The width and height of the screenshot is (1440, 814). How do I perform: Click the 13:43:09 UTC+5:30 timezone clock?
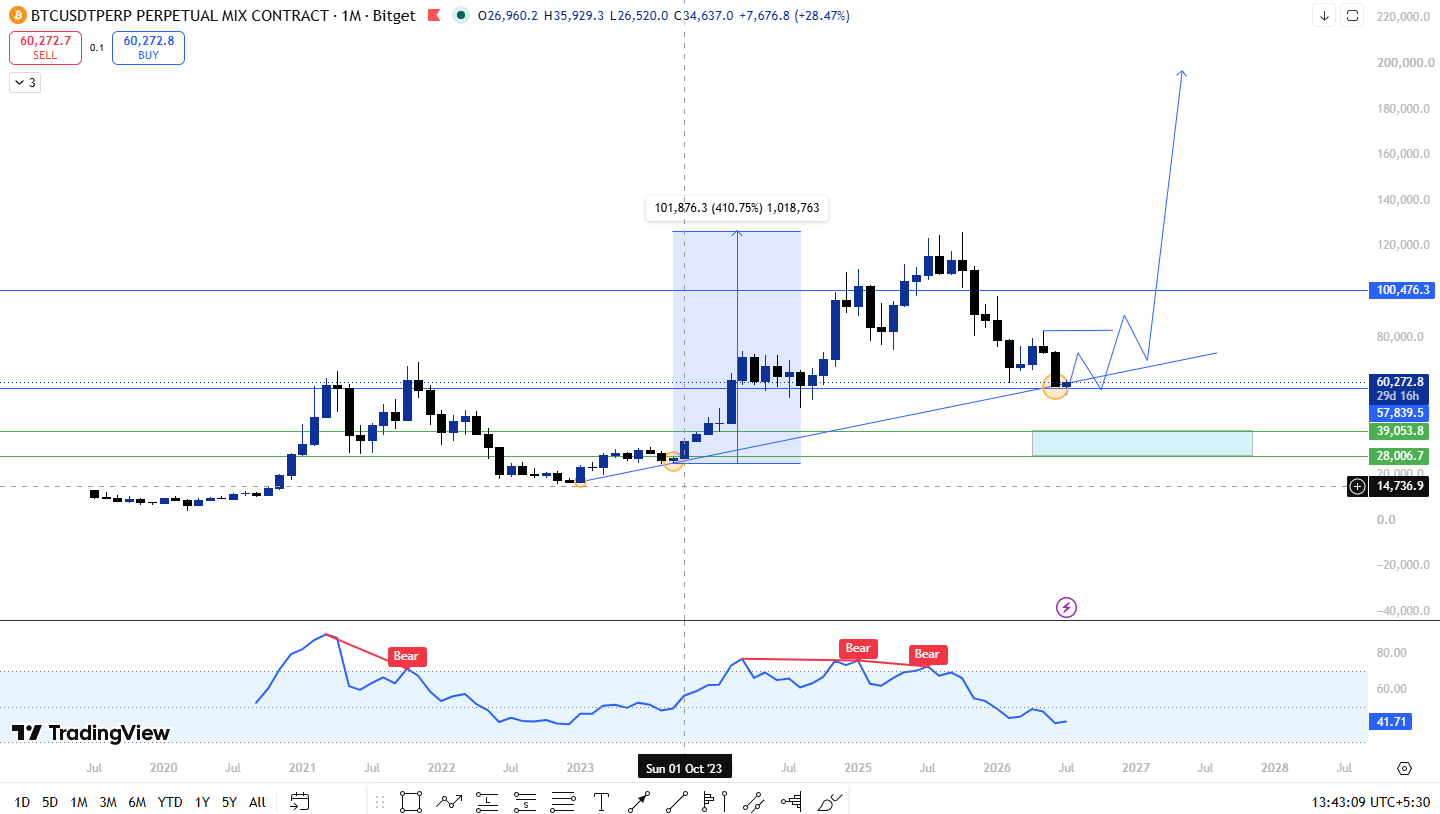1370,801
